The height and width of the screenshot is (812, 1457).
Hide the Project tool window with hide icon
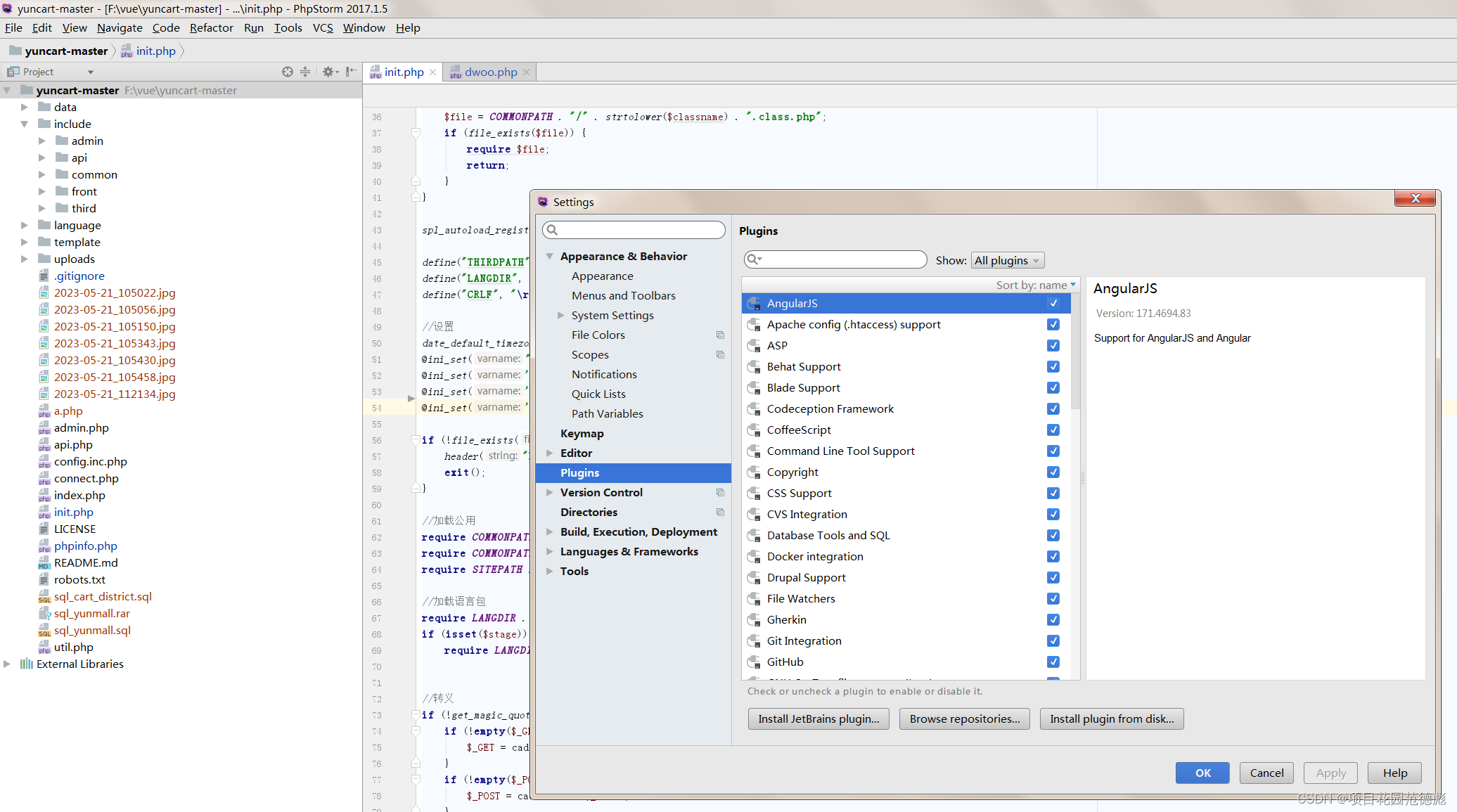(x=352, y=72)
